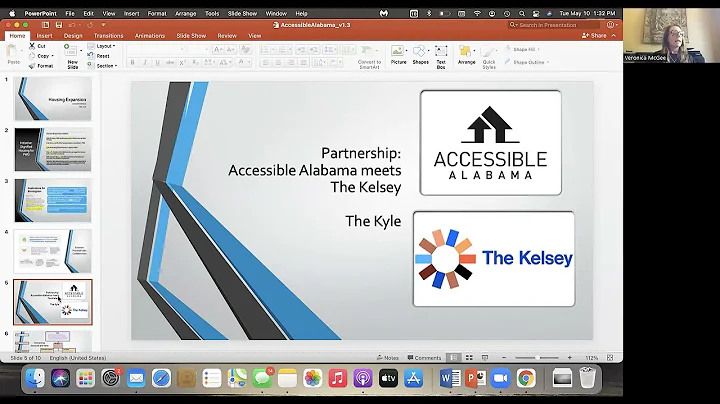Image resolution: width=720 pixels, height=404 pixels.
Task: Toggle Bold formatting
Action: click(x=133, y=62)
